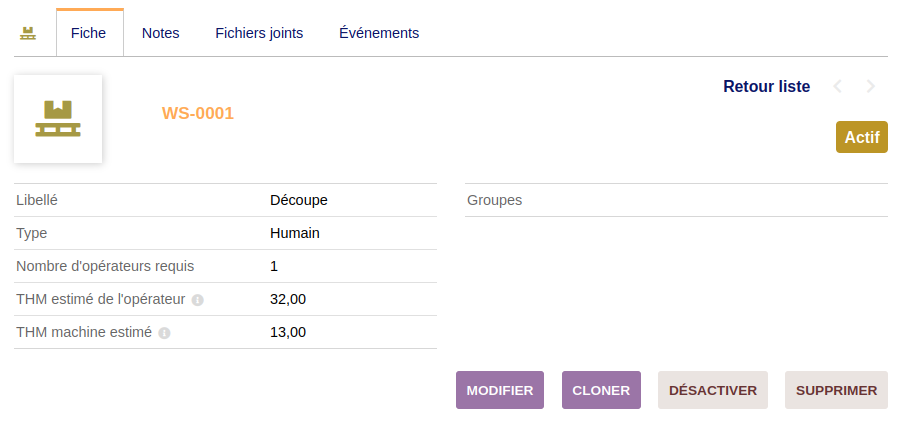Duplicate the workstation with CLONER
The image size is (897, 421).
click(600, 390)
